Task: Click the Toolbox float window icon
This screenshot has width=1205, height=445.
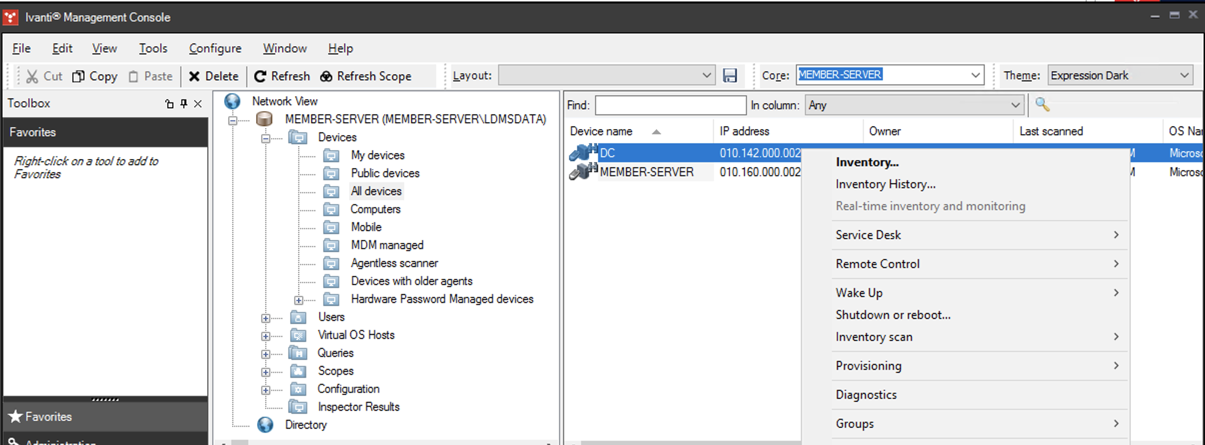Action: pyautogui.click(x=169, y=104)
